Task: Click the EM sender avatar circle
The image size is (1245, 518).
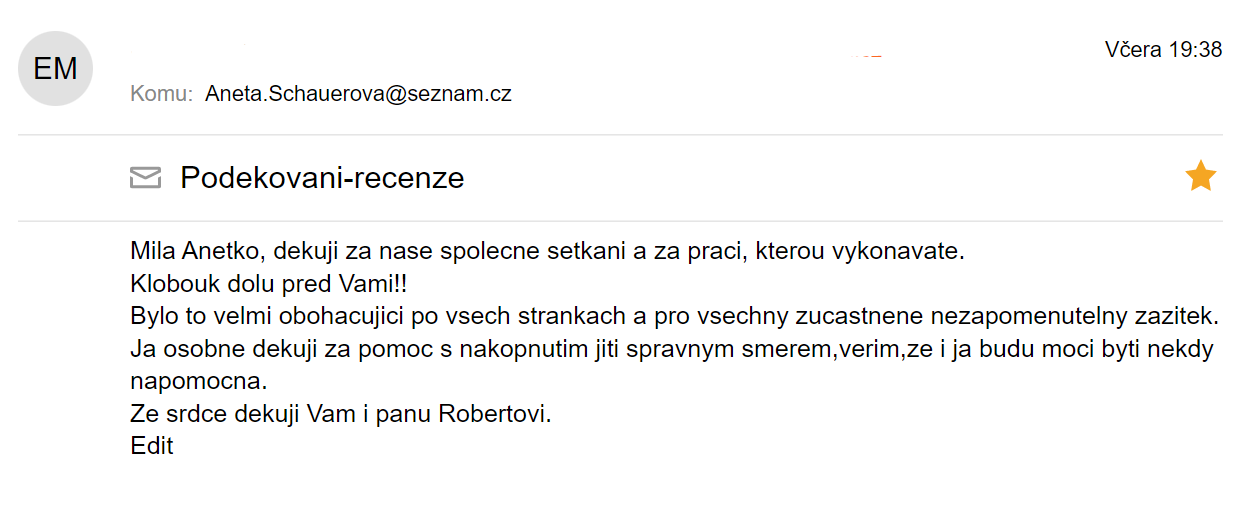Action: [56, 69]
